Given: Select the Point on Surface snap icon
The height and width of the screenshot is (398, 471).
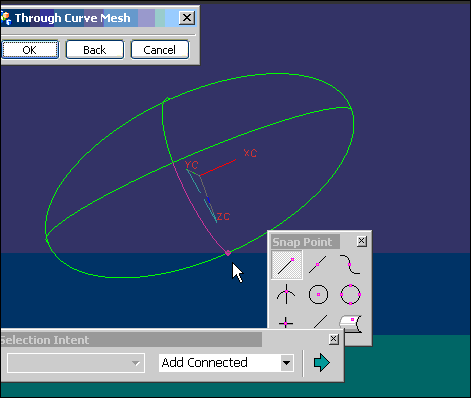Looking at the screenshot, I should click(351, 324).
